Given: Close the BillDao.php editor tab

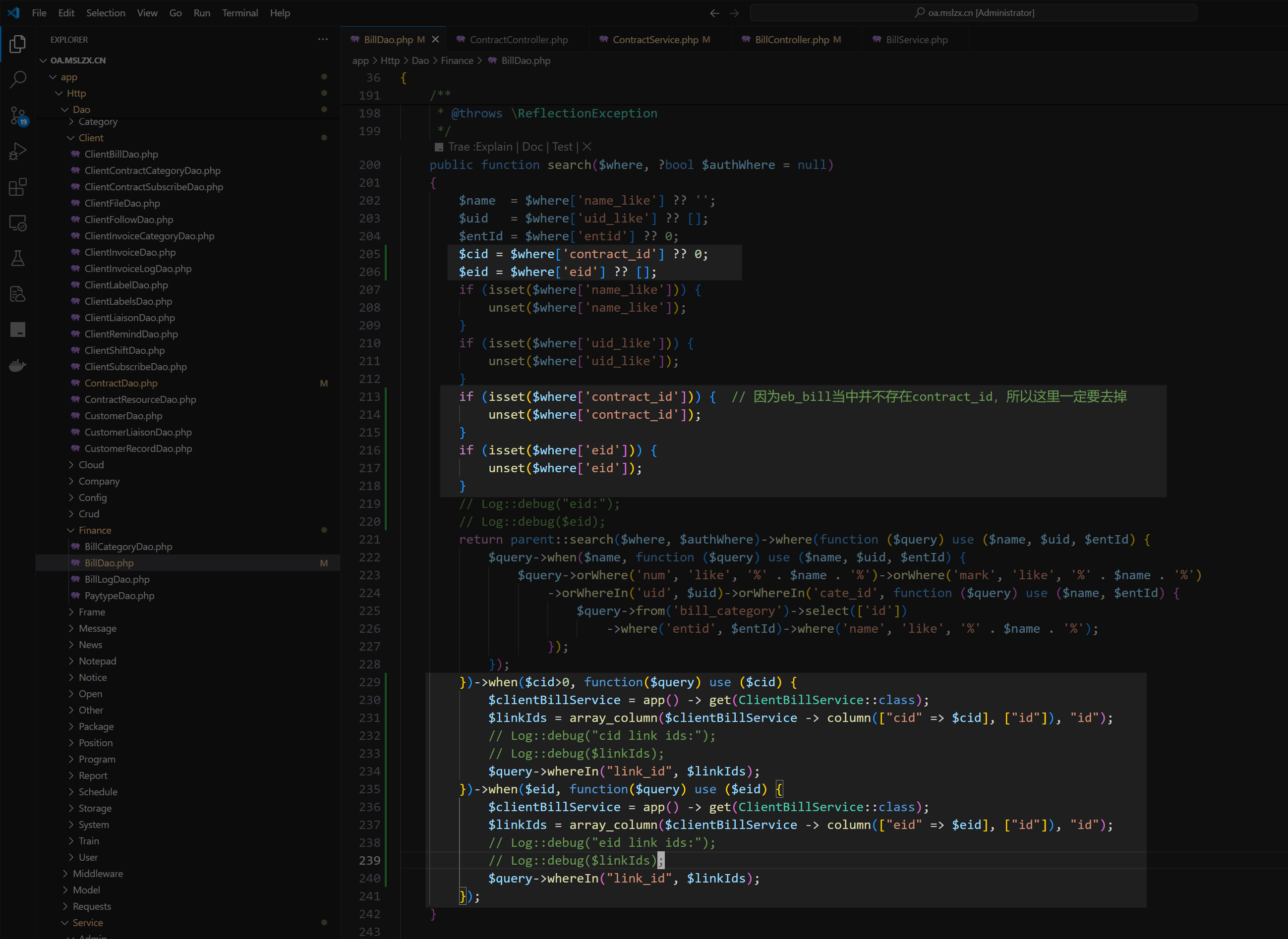Looking at the screenshot, I should click(435, 39).
